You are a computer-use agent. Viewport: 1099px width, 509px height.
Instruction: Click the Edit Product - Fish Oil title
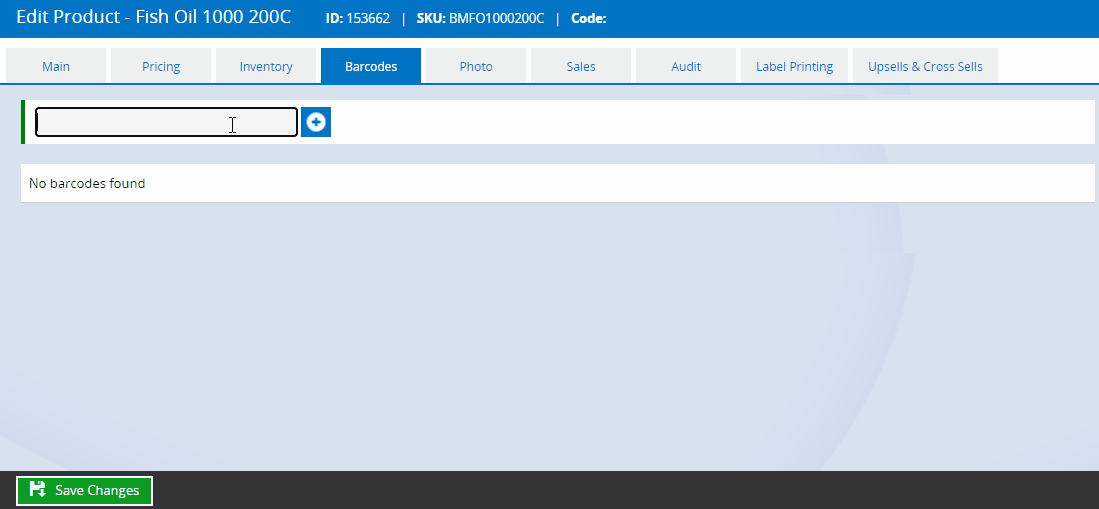pos(153,17)
